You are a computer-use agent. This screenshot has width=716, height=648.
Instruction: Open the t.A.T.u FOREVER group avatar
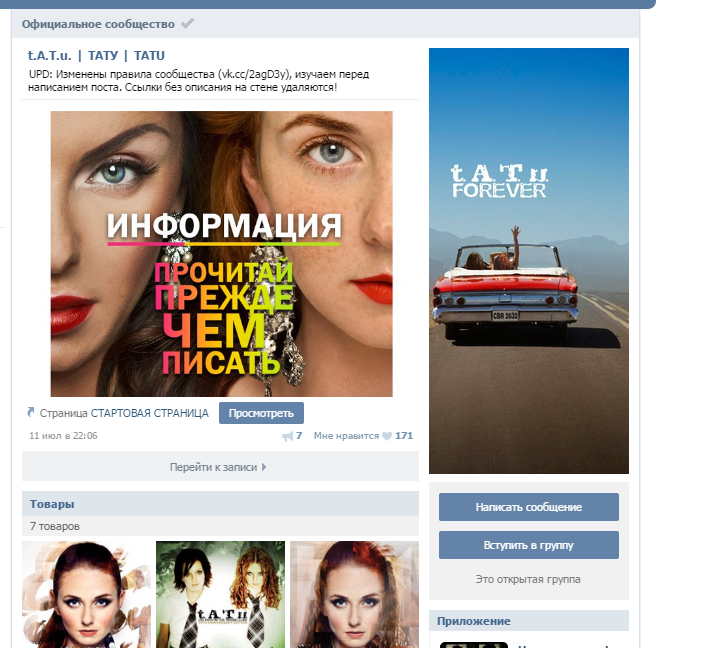pos(529,261)
